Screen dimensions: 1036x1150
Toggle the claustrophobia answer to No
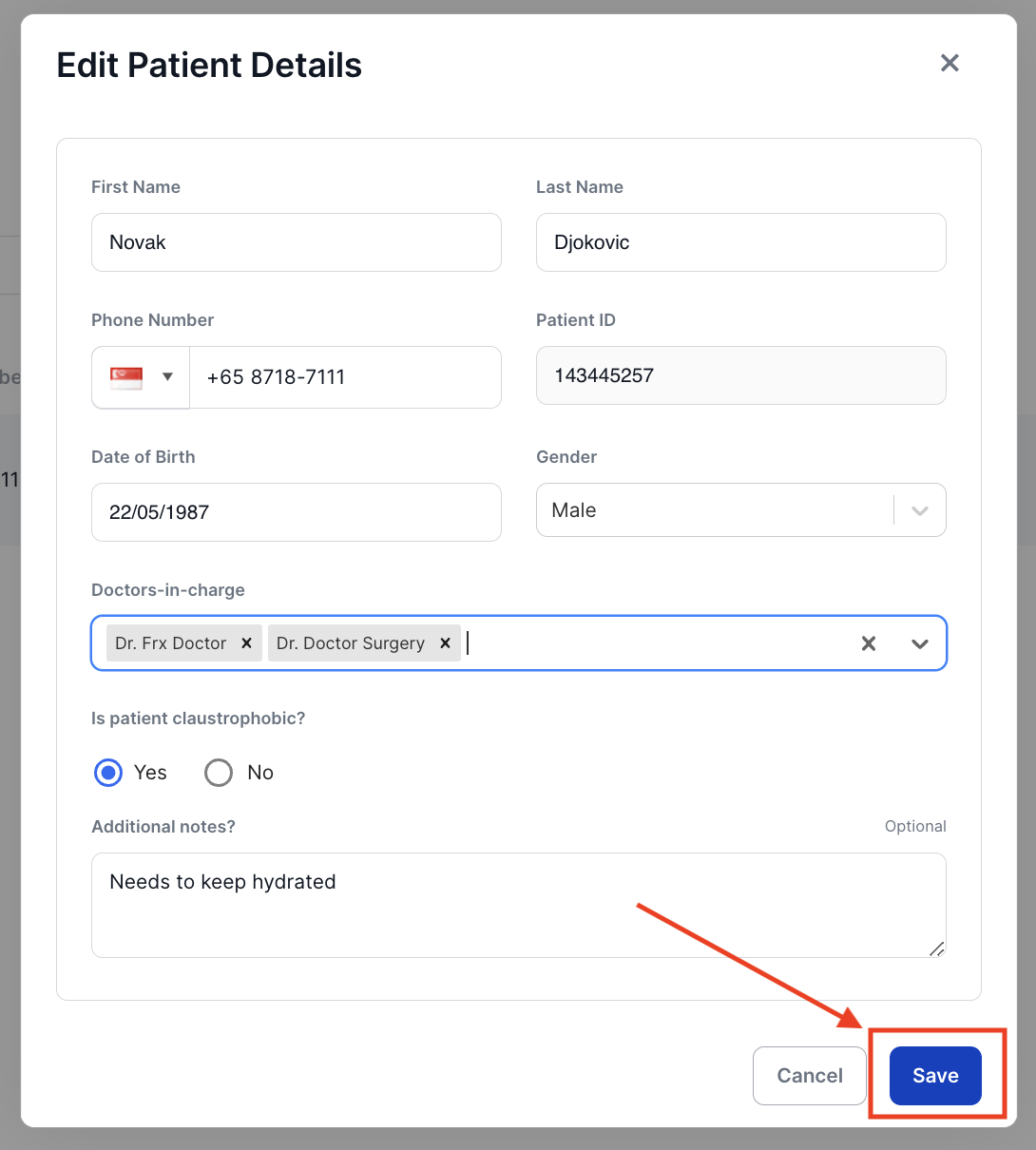(219, 773)
